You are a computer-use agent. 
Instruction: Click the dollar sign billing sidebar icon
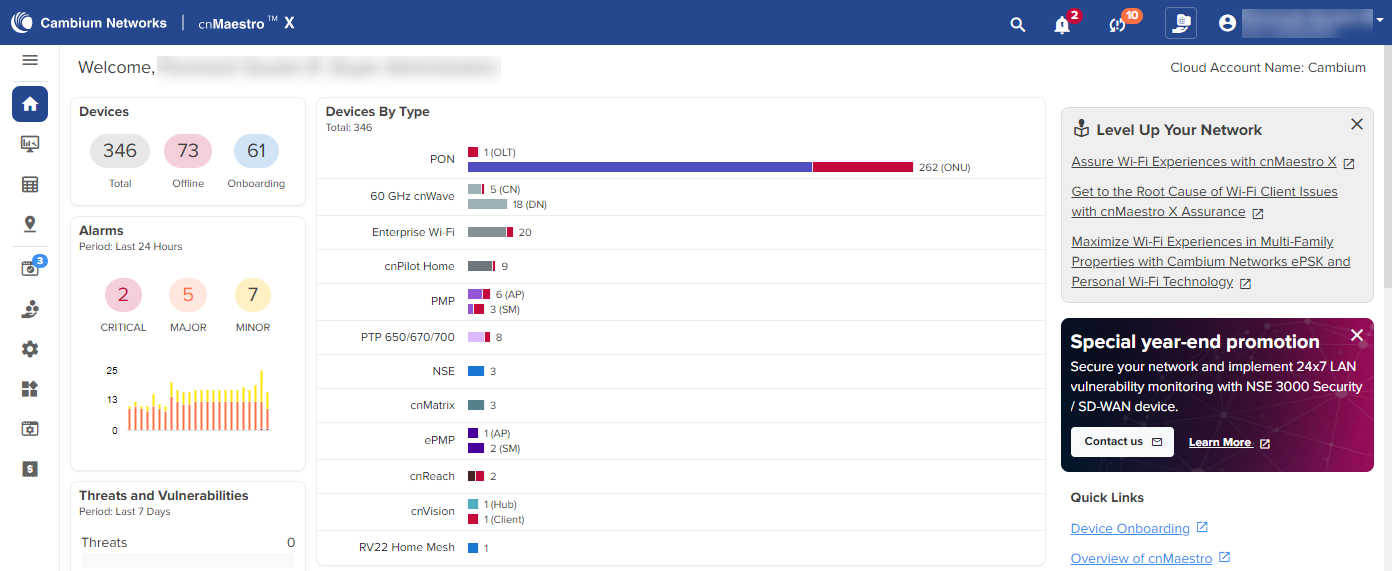pyautogui.click(x=30, y=468)
